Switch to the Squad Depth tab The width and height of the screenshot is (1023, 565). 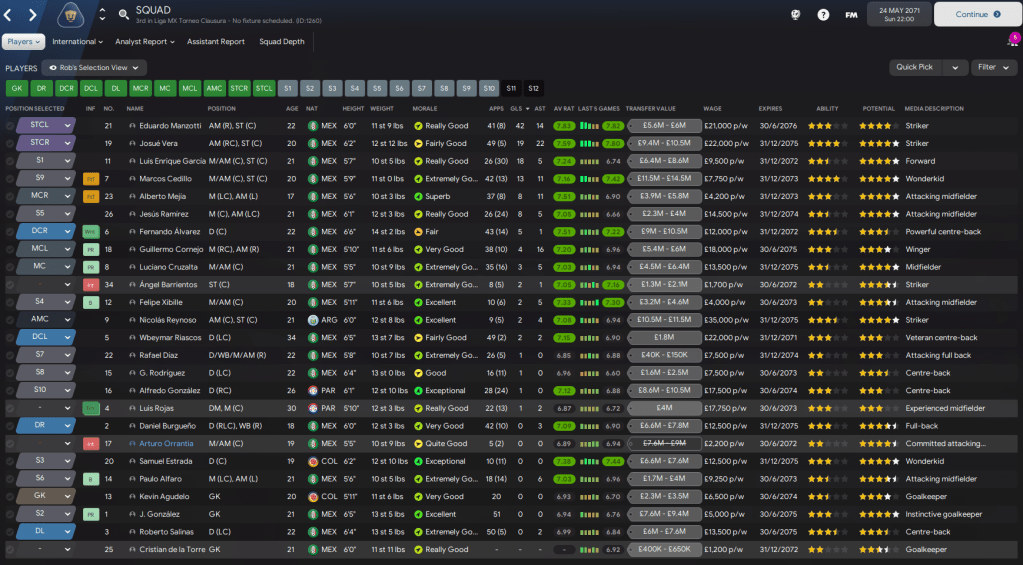tap(282, 42)
